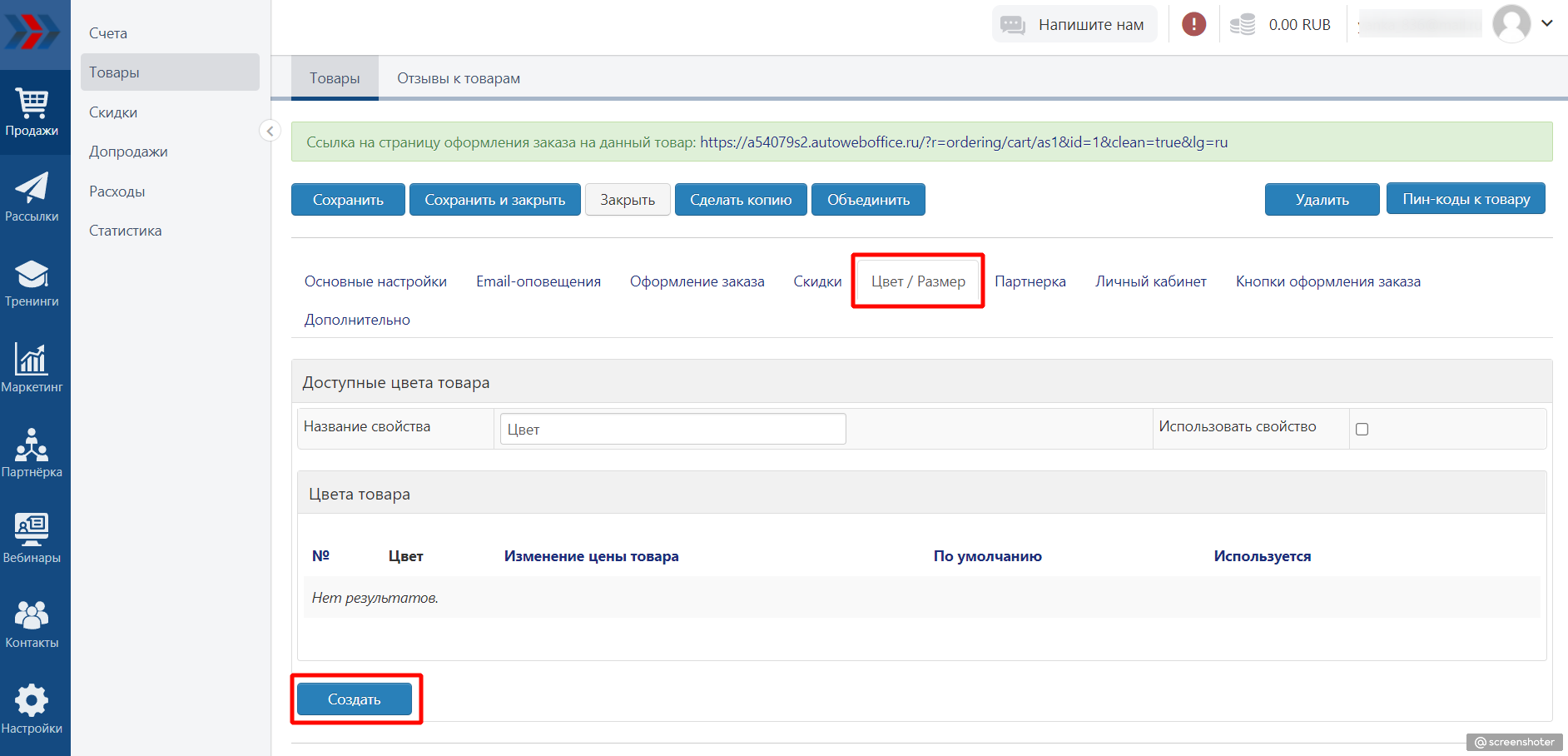Collapse the sidebar submenu with arrow
The width and height of the screenshot is (1568, 756).
tap(270, 131)
